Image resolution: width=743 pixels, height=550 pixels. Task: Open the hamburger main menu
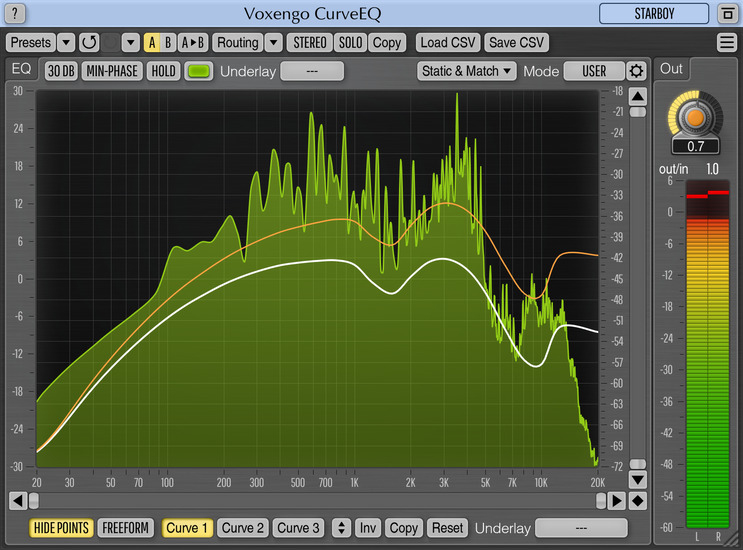(726, 43)
